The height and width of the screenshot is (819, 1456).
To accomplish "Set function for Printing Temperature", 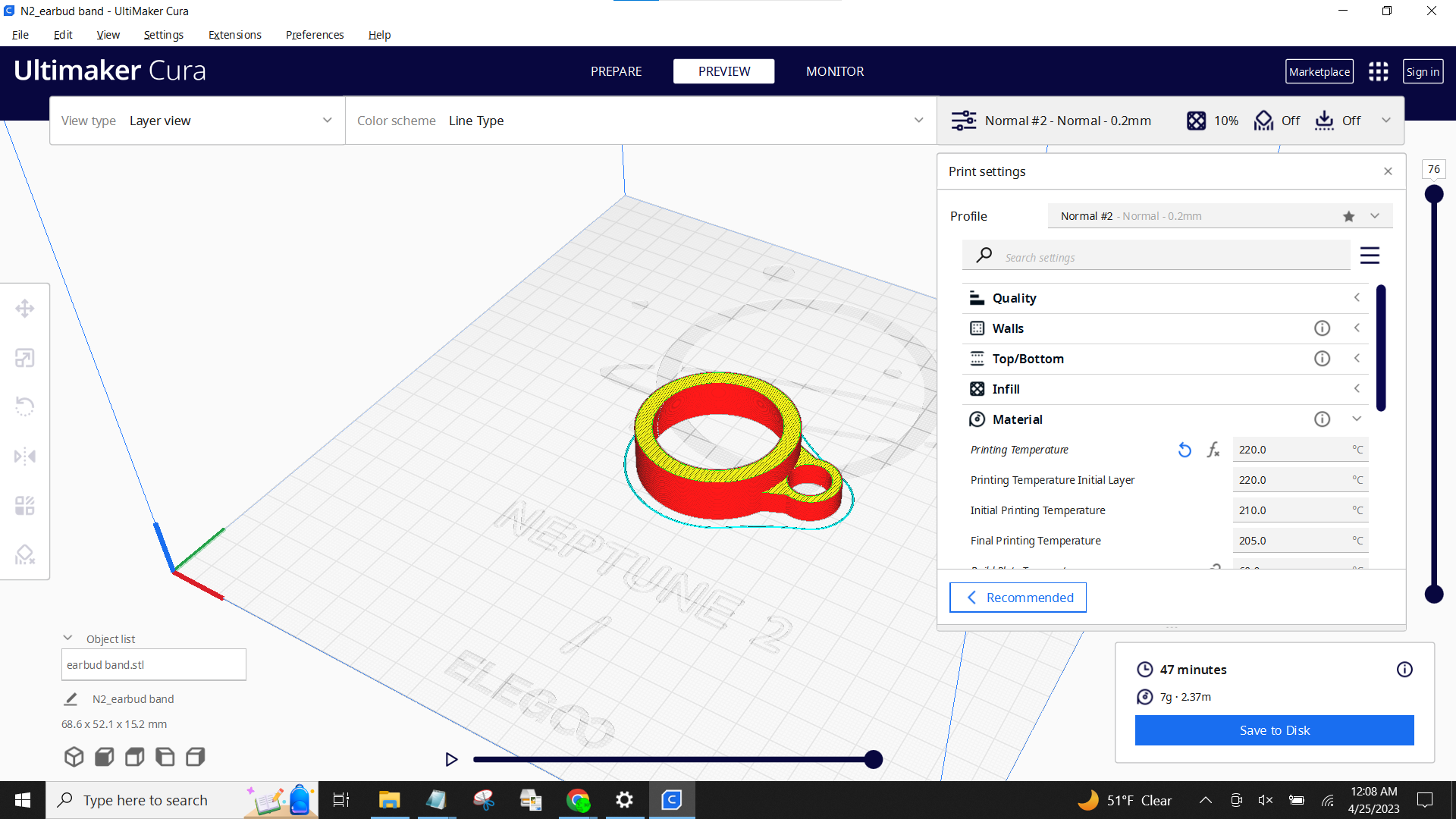I will click(1213, 449).
